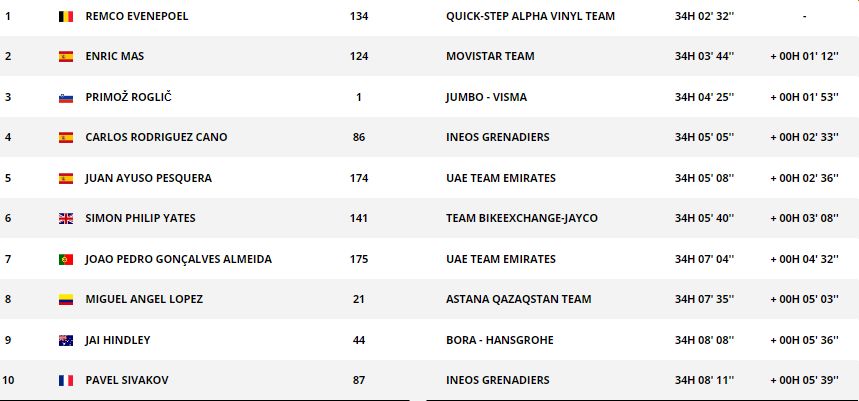Click the Portuguese flag beside Joao Almeida
This screenshot has width=859, height=401.
[x=66, y=259]
